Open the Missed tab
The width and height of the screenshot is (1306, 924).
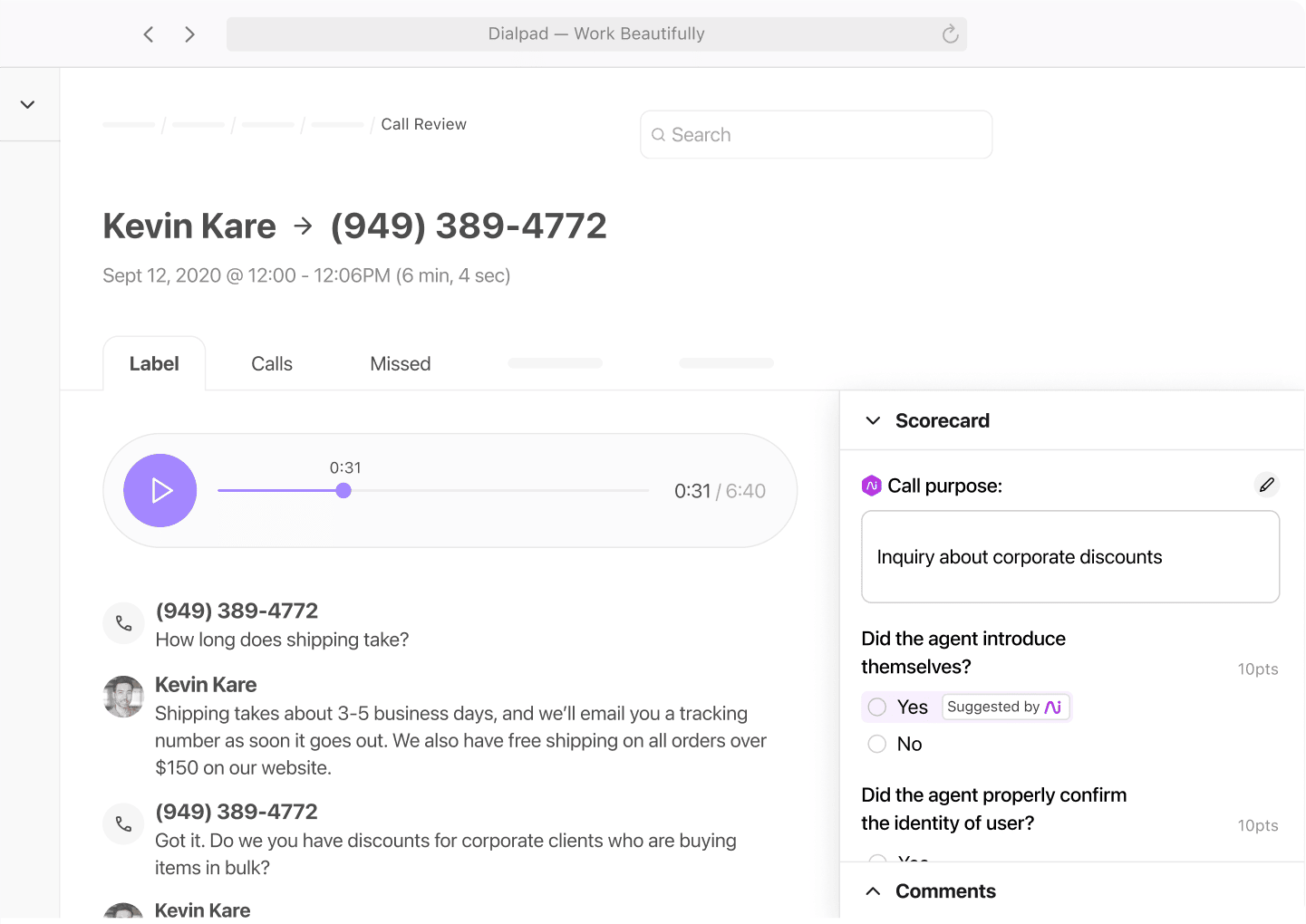coord(400,363)
